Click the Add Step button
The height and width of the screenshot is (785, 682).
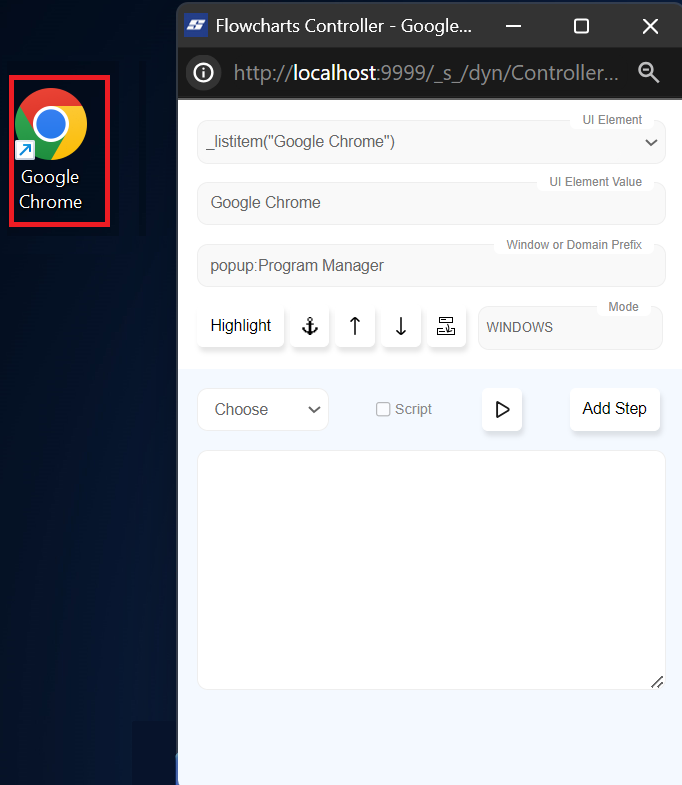614,409
